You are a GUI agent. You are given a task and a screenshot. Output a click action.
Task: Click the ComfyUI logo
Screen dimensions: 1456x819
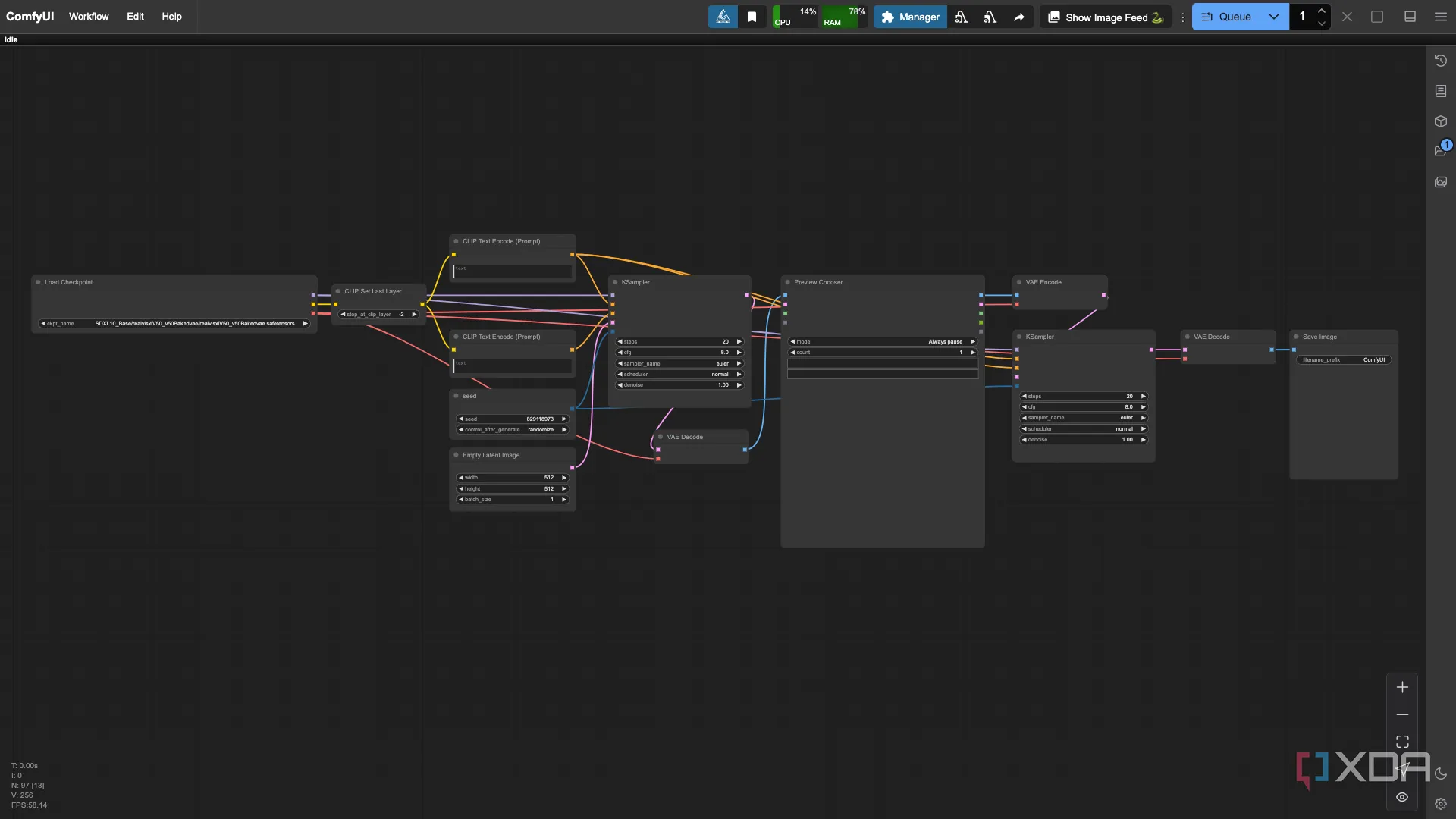click(30, 17)
